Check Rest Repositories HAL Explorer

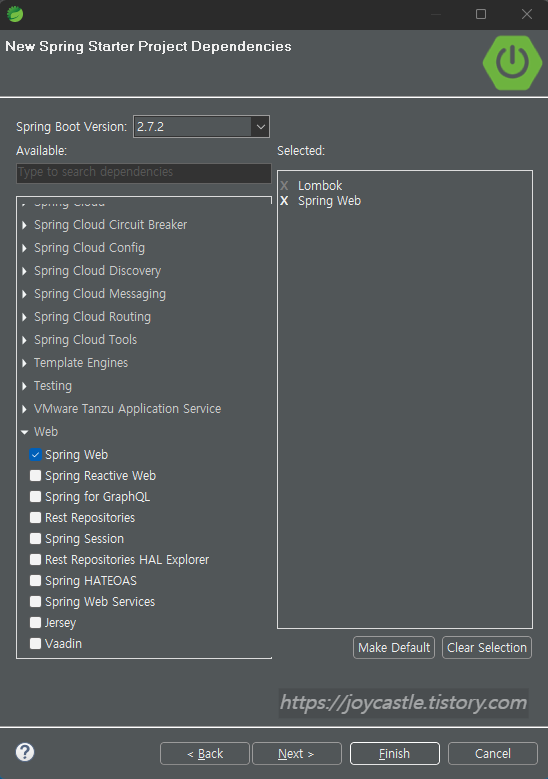coord(35,559)
